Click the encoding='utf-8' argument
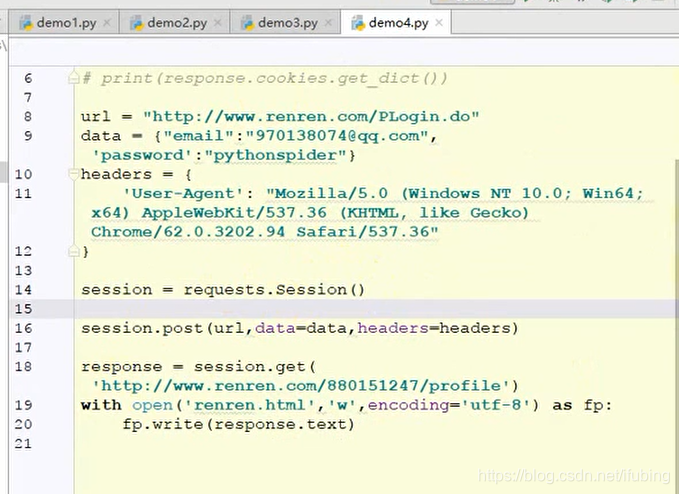Screen dimensions: 679x494 coord(449,405)
